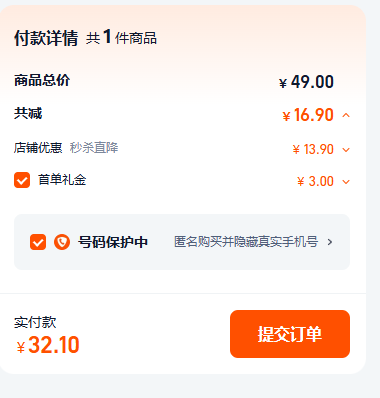Screen dimensions: 380x398
Task: Open 匿名购买并隐藏真实手机号 link
Action: pos(246,242)
